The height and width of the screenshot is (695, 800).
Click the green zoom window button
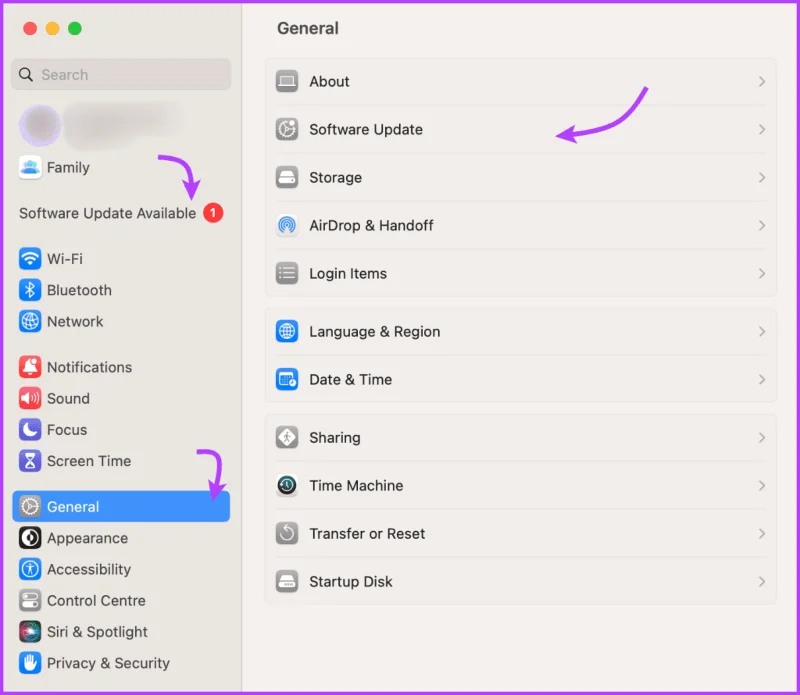(75, 29)
